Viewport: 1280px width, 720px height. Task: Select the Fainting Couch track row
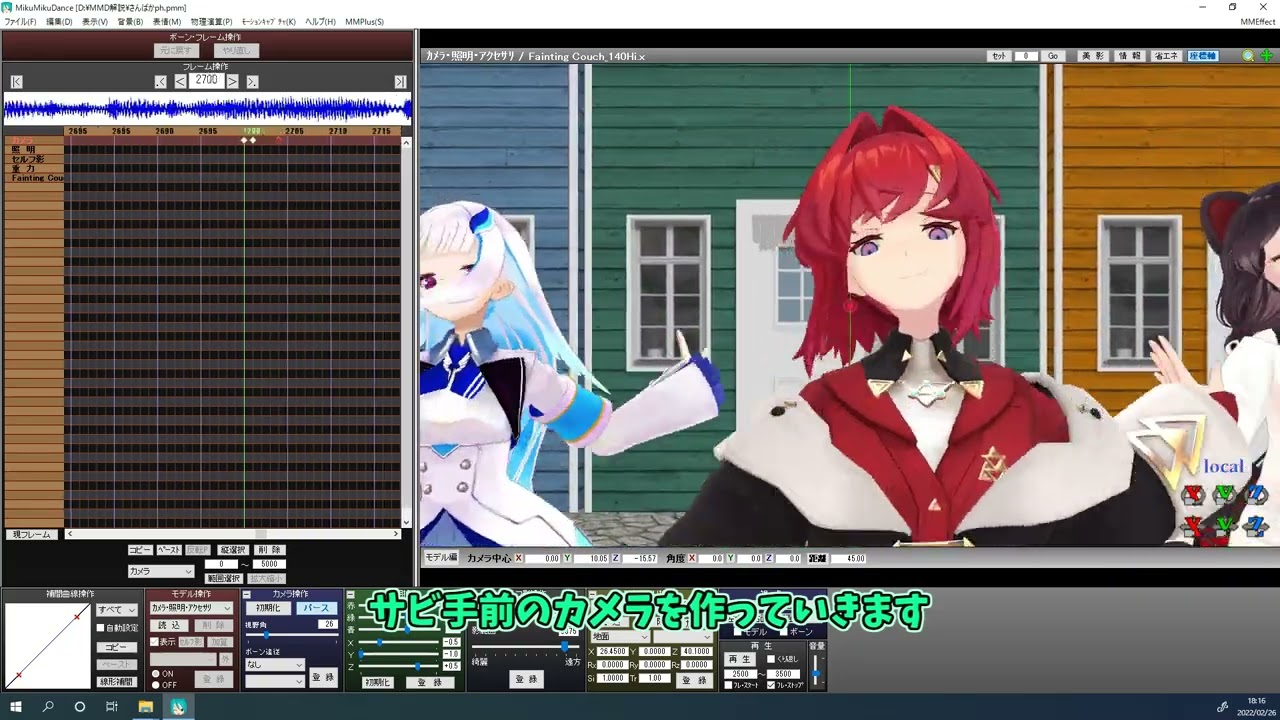tap(34, 178)
